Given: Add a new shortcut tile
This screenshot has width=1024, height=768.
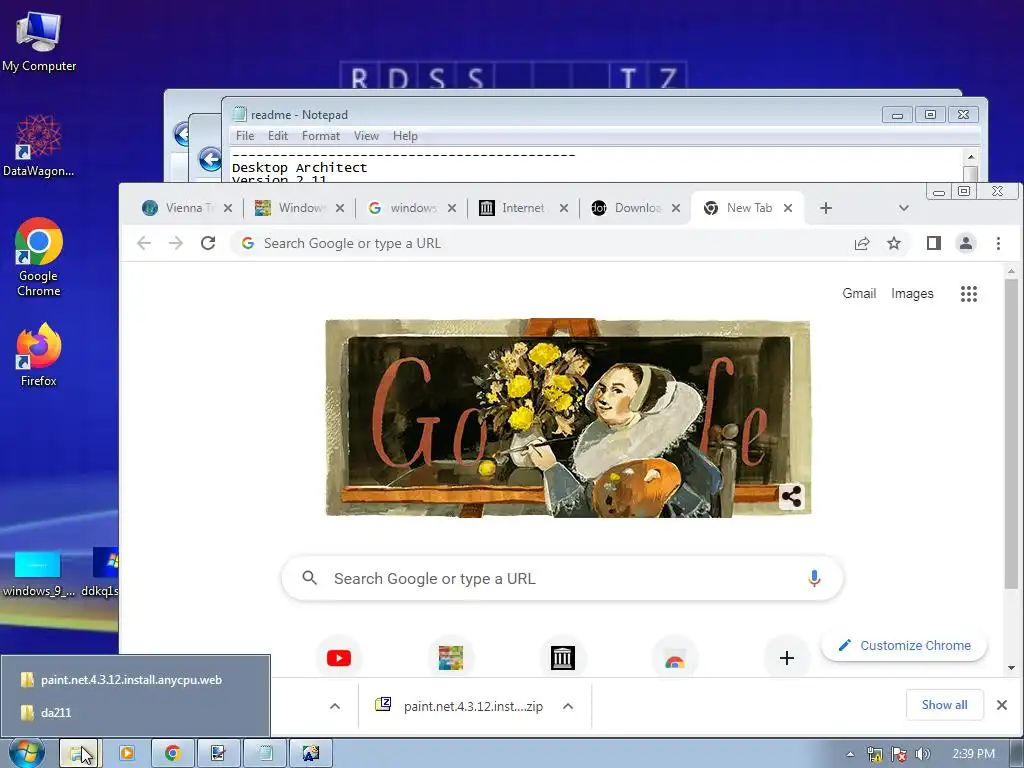Looking at the screenshot, I should click(x=787, y=658).
